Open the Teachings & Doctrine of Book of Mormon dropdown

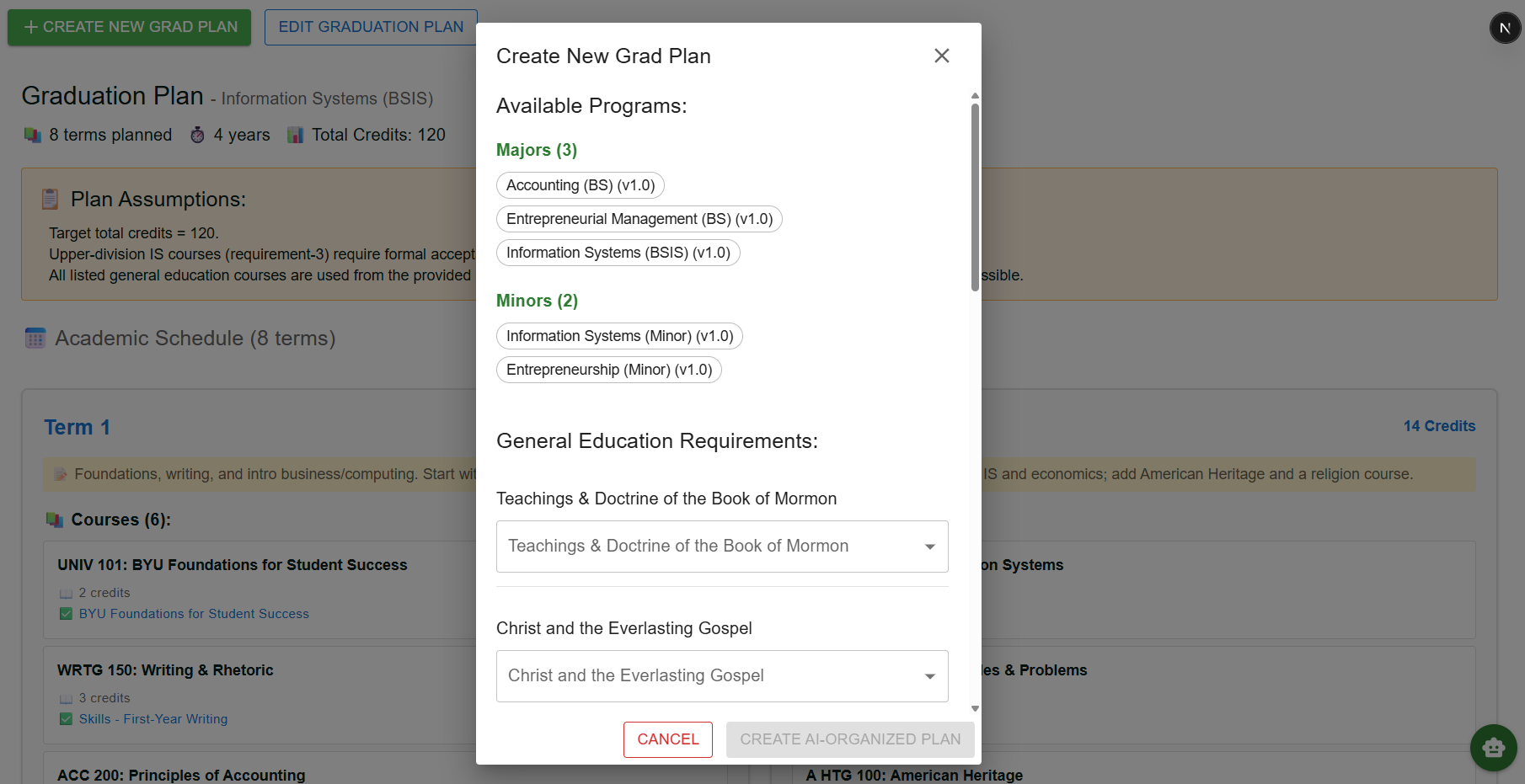tap(722, 547)
